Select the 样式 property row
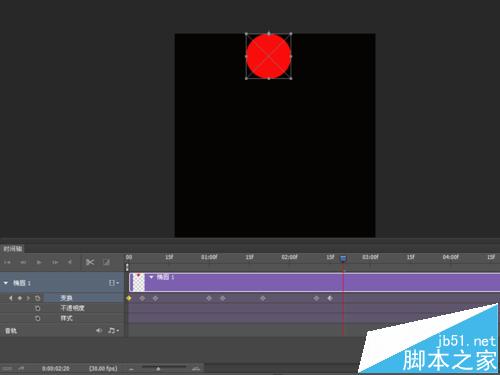Screen dimensions: 500x375 62,318
